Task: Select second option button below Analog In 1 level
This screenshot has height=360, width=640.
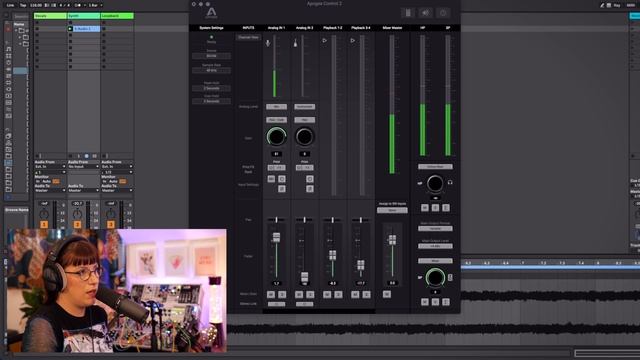Action: [276, 120]
